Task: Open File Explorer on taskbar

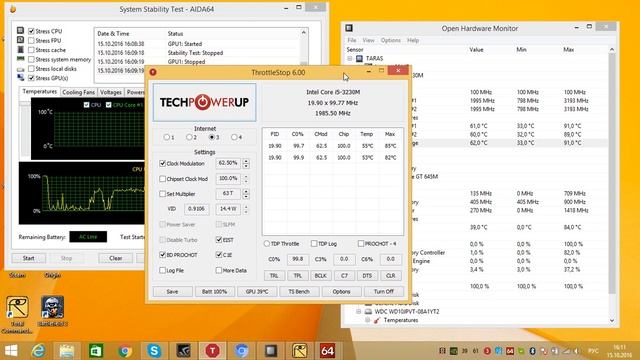Action: pyautogui.click(x=67, y=351)
